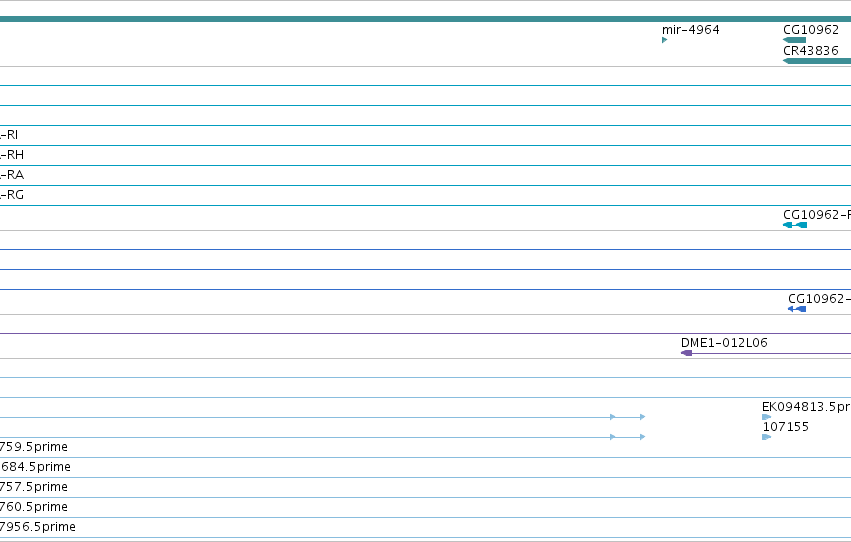Select the purple DME1-012L06 arrowhead glyph

[687, 353]
